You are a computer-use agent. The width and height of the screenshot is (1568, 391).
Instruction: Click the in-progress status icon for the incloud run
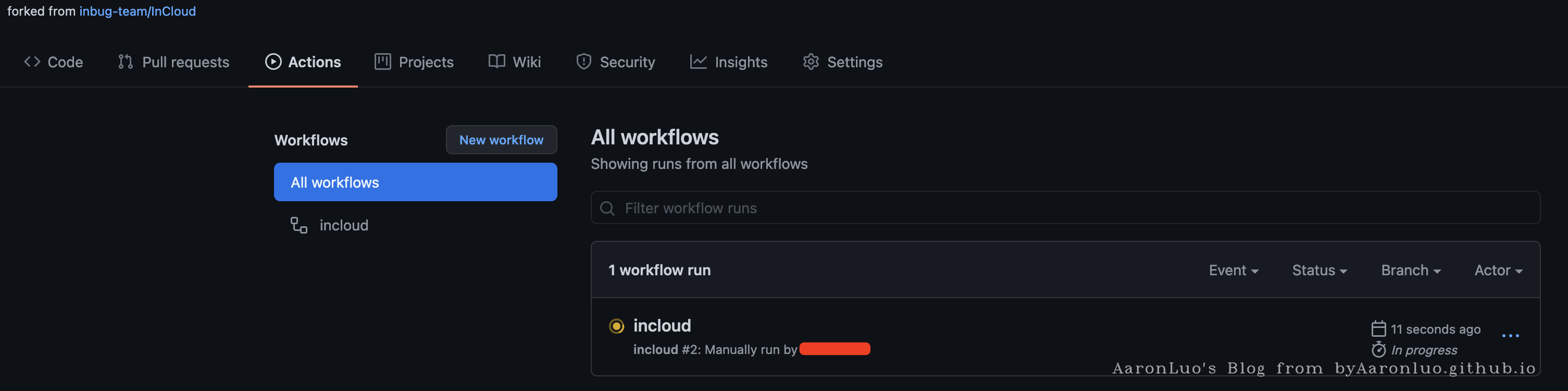click(x=616, y=326)
